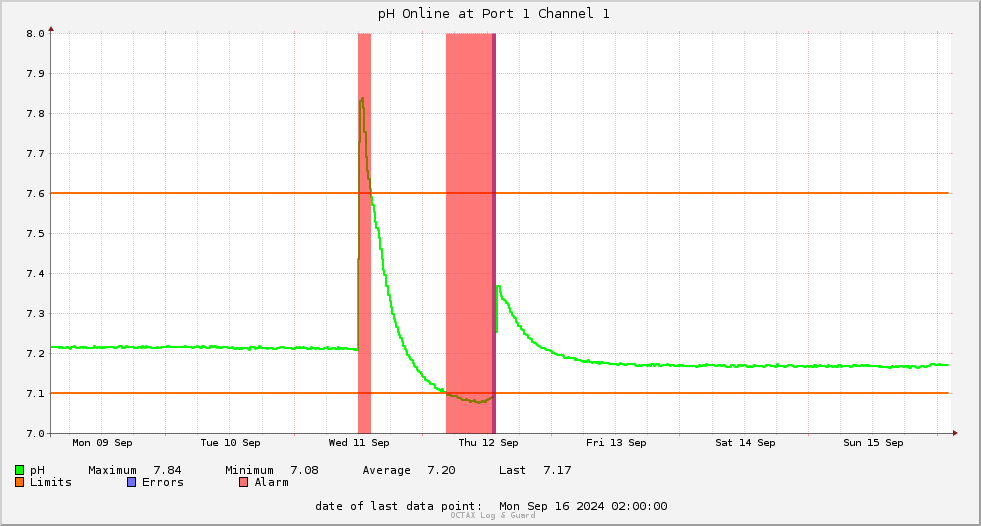Click the Last 7.17 statistic
The width and height of the screenshot is (981, 526).
tap(535, 470)
